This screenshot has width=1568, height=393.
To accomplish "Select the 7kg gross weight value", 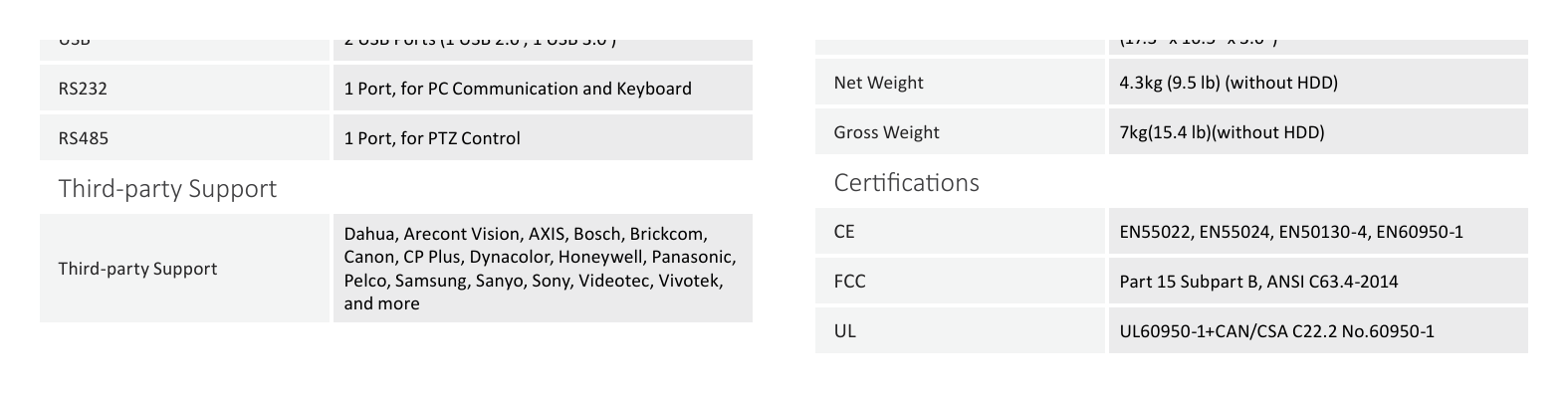I will click(x=1222, y=132).
